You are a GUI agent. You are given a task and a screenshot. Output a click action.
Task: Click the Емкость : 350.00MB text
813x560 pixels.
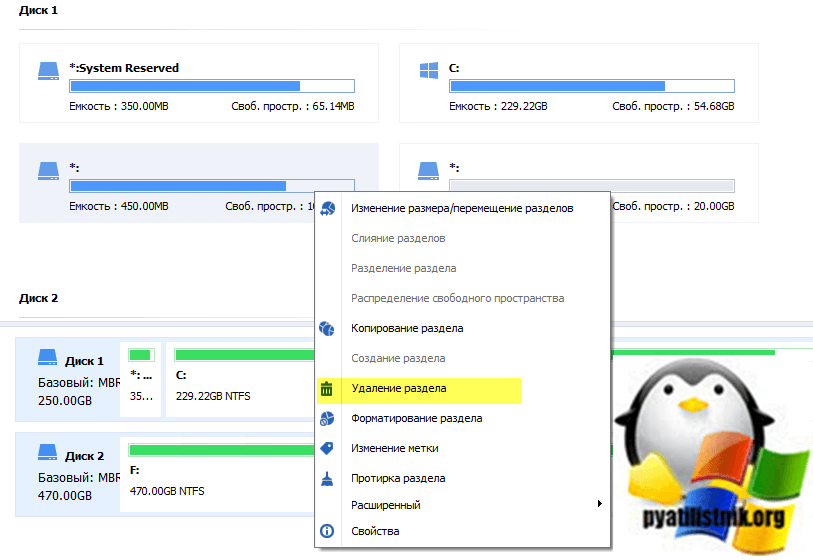pyautogui.click(x=119, y=106)
